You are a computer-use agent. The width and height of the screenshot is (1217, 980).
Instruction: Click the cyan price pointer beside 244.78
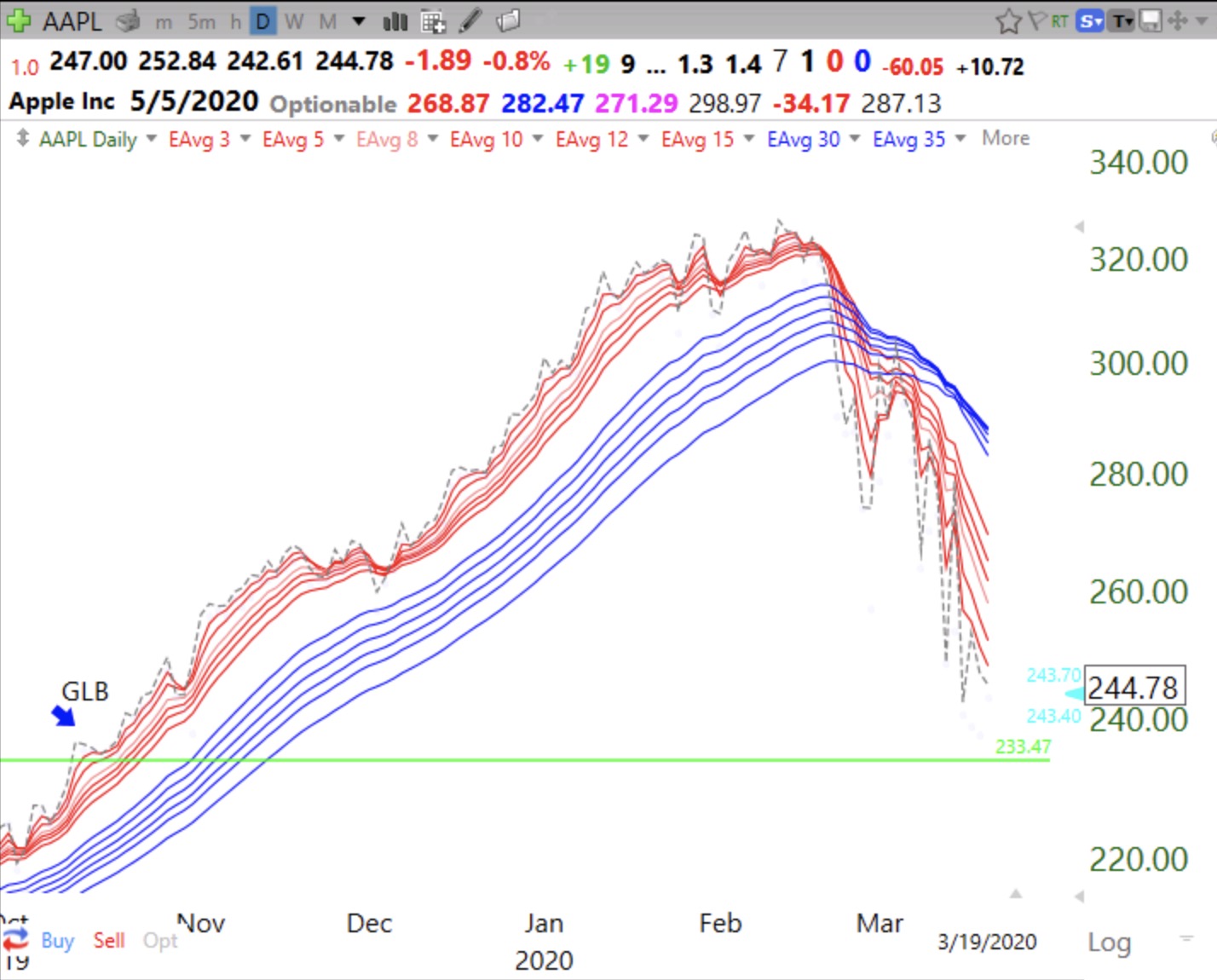click(x=1076, y=694)
